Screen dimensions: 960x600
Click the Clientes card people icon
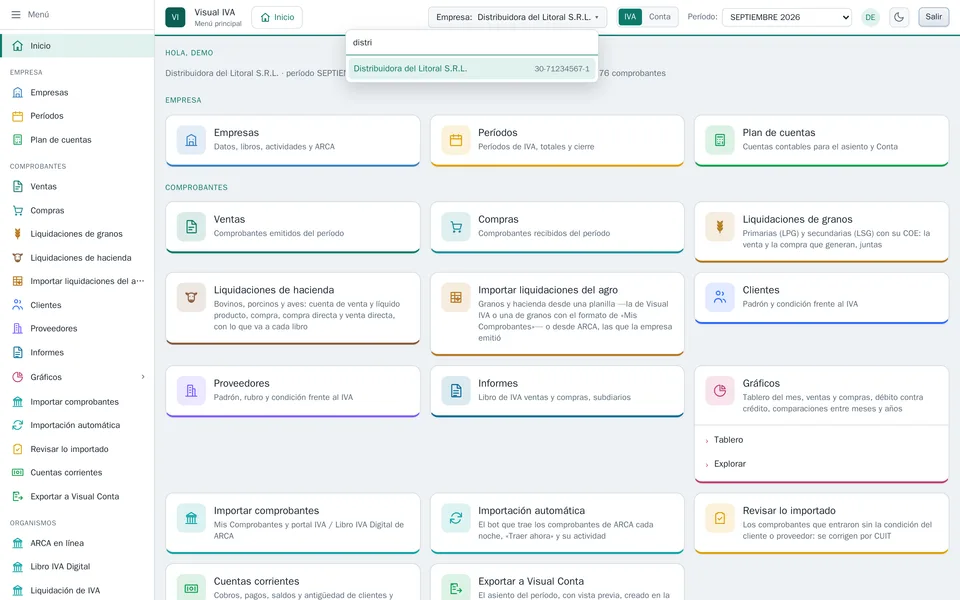point(719,298)
